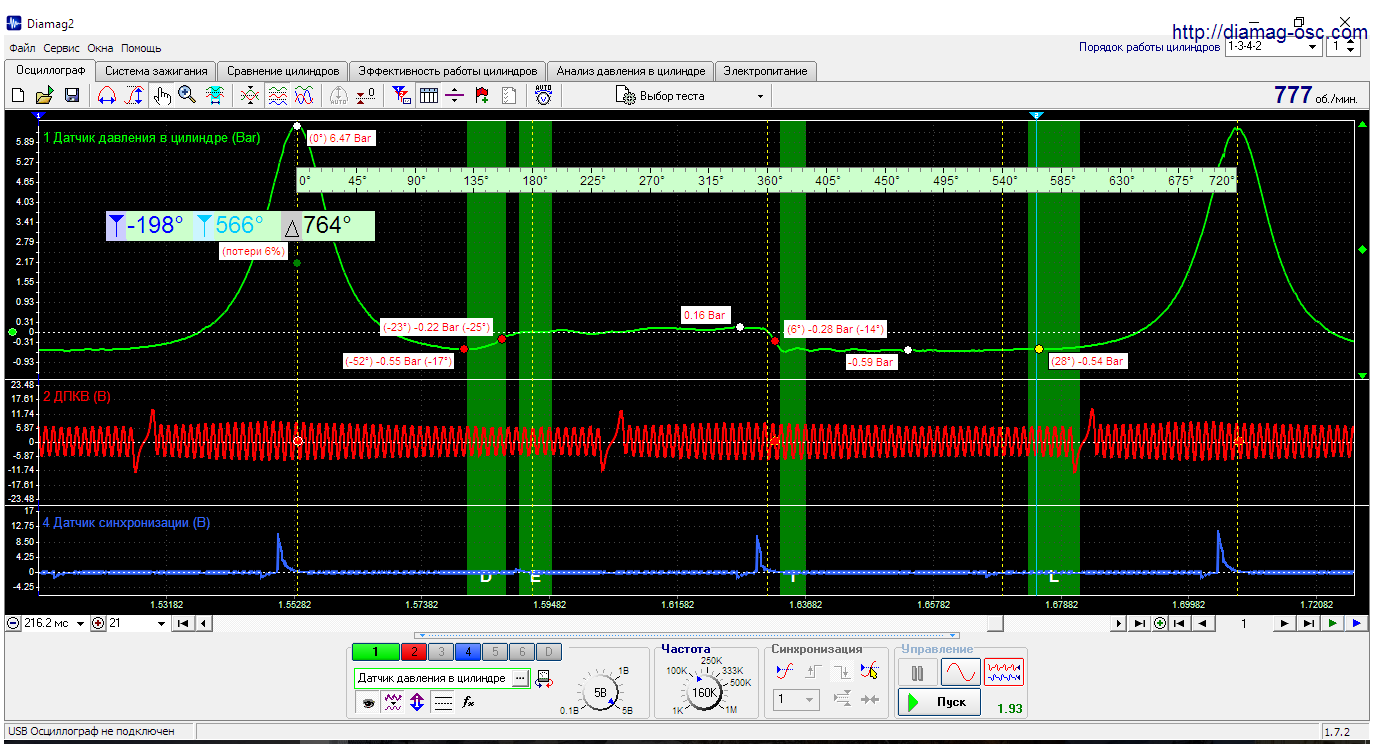Click the filter funnel toolbar icon

(x=401, y=96)
